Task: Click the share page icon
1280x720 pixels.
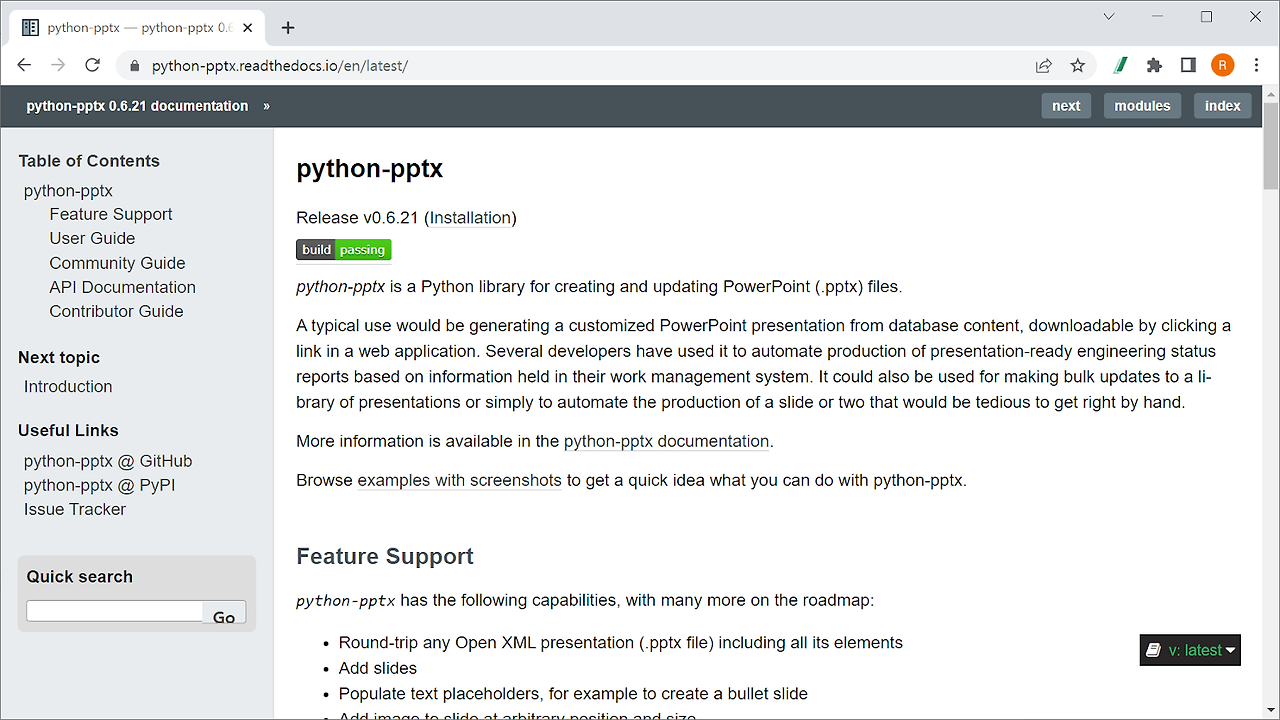Action: (x=1044, y=65)
